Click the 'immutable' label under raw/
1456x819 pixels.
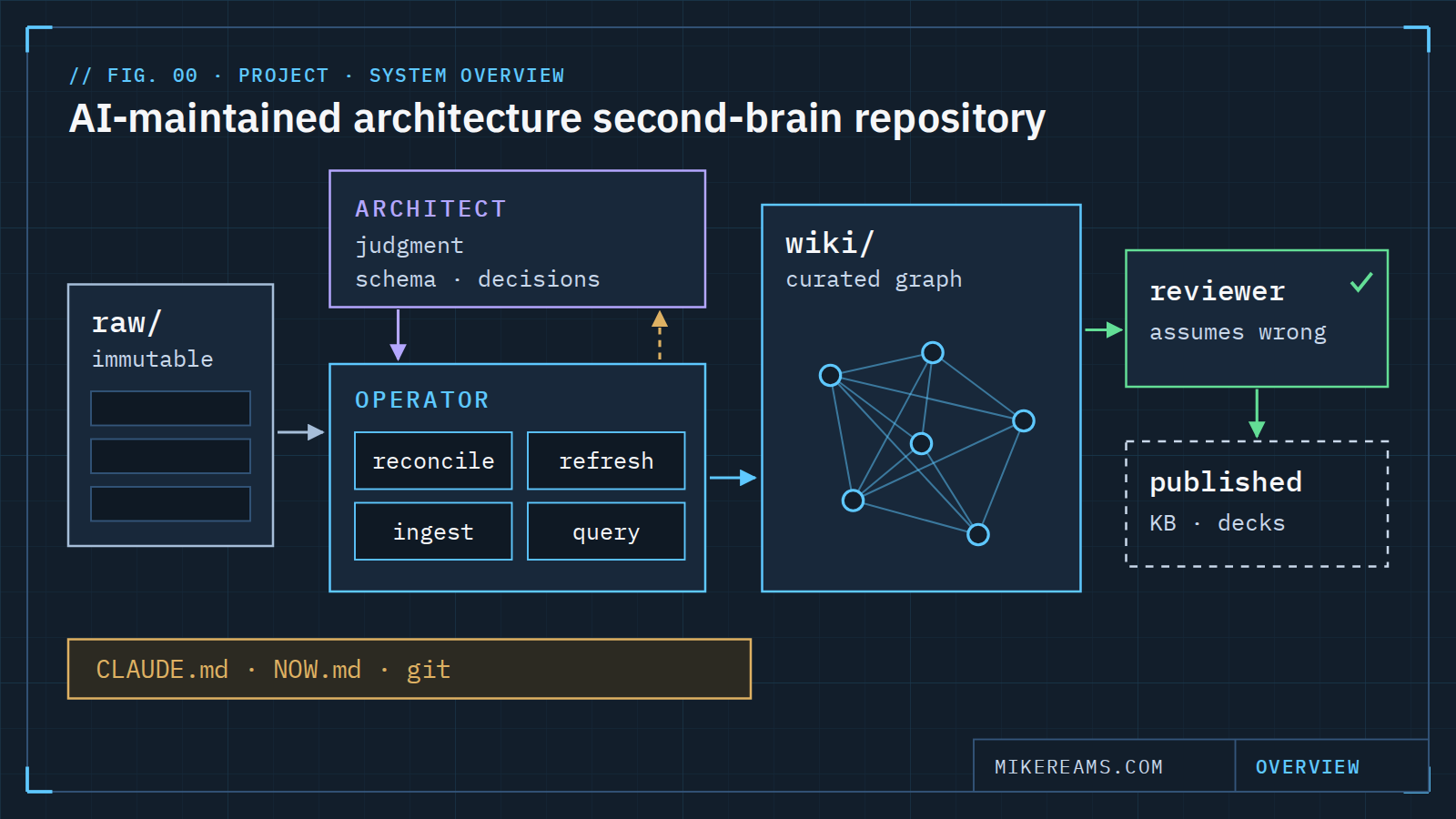point(153,359)
